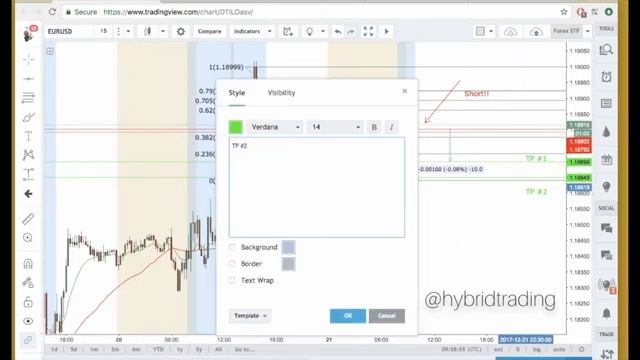Enable the Background checkbox
Viewport: 640px width, 360px height.
point(232,247)
